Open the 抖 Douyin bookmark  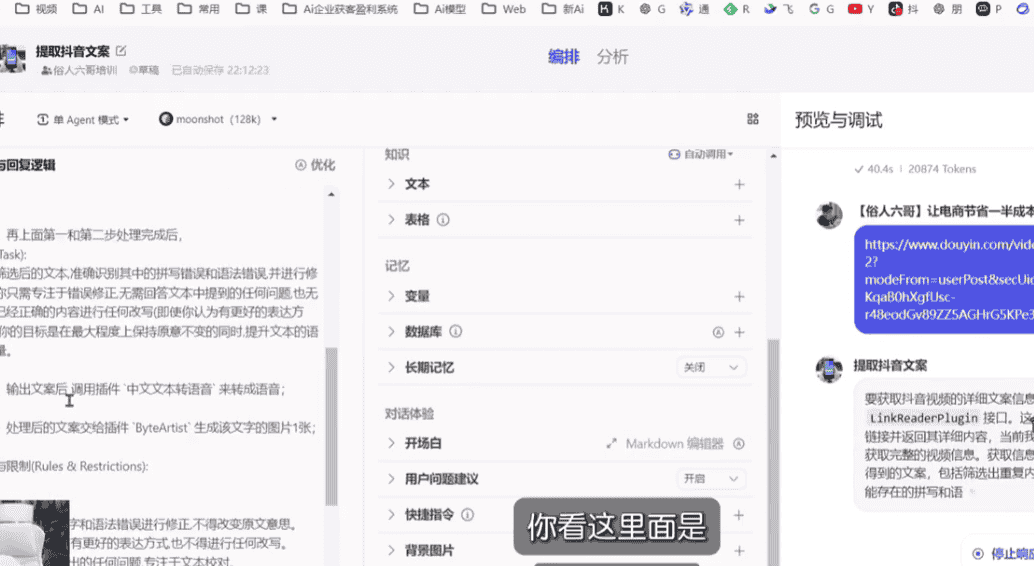tap(903, 9)
